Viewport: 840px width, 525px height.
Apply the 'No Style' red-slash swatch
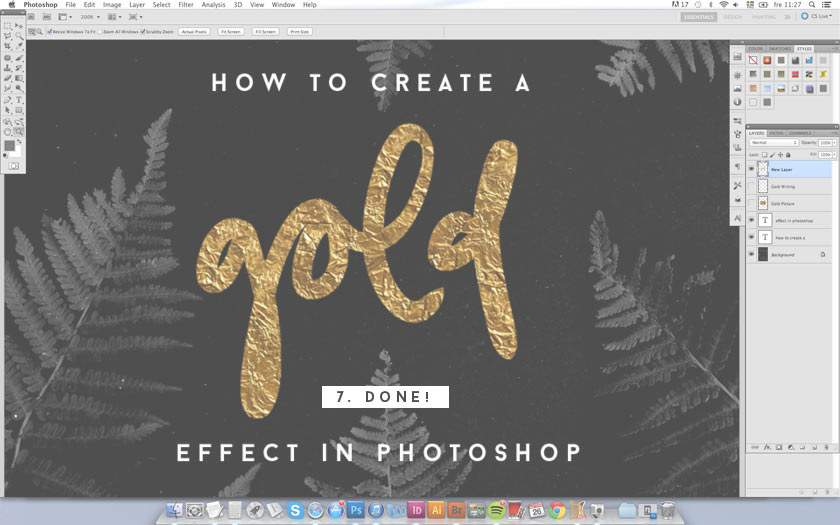pos(753,61)
